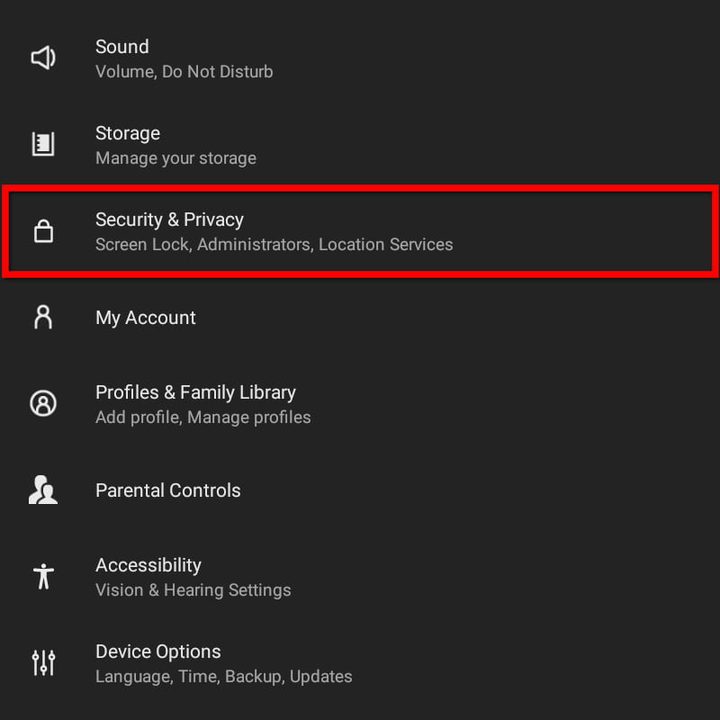Click the person icon for My Account
The width and height of the screenshot is (720, 720).
[x=43, y=317]
